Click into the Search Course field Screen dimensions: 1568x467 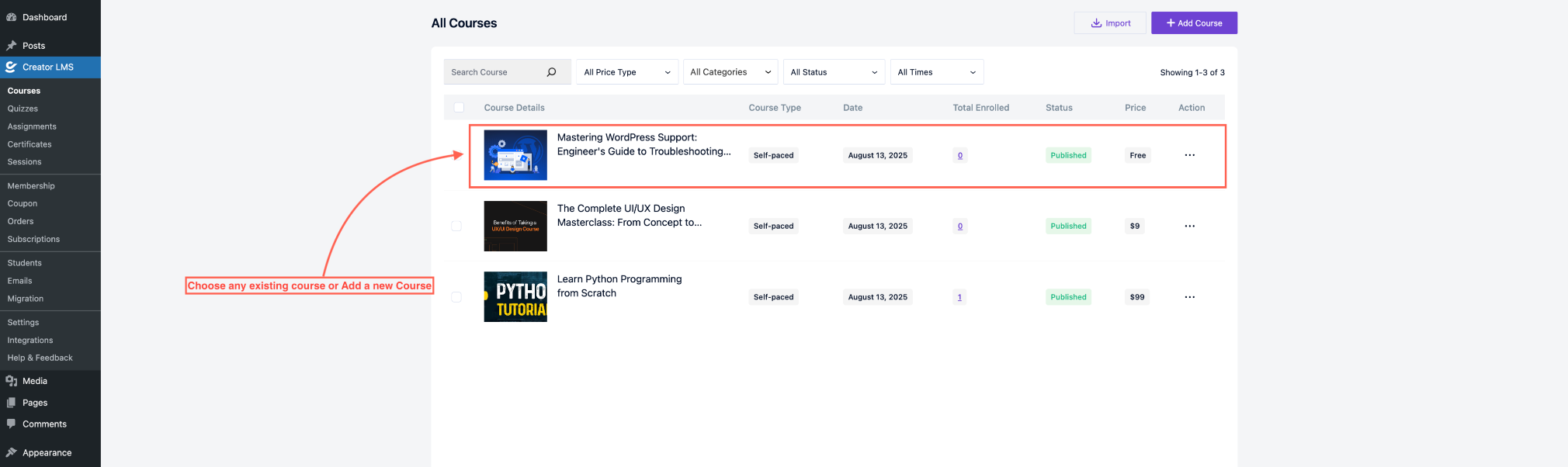[494, 72]
